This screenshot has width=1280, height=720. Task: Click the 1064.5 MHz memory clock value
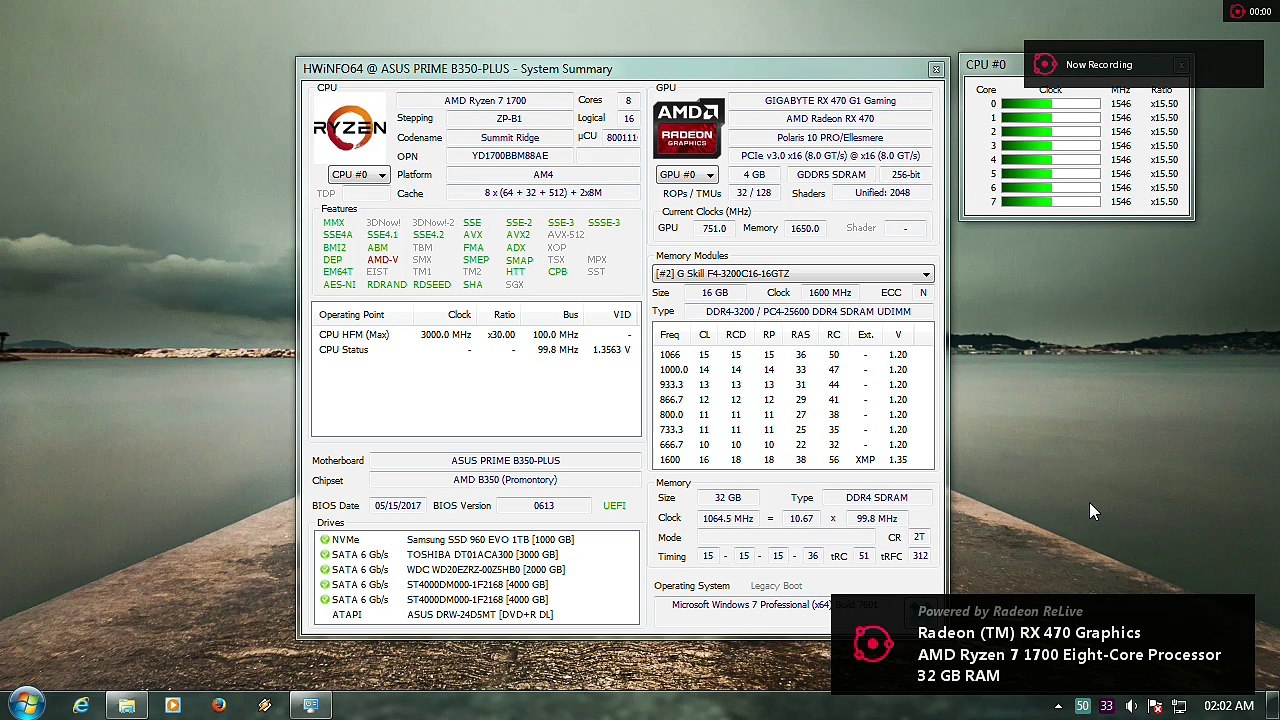click(x=727, y=519)
